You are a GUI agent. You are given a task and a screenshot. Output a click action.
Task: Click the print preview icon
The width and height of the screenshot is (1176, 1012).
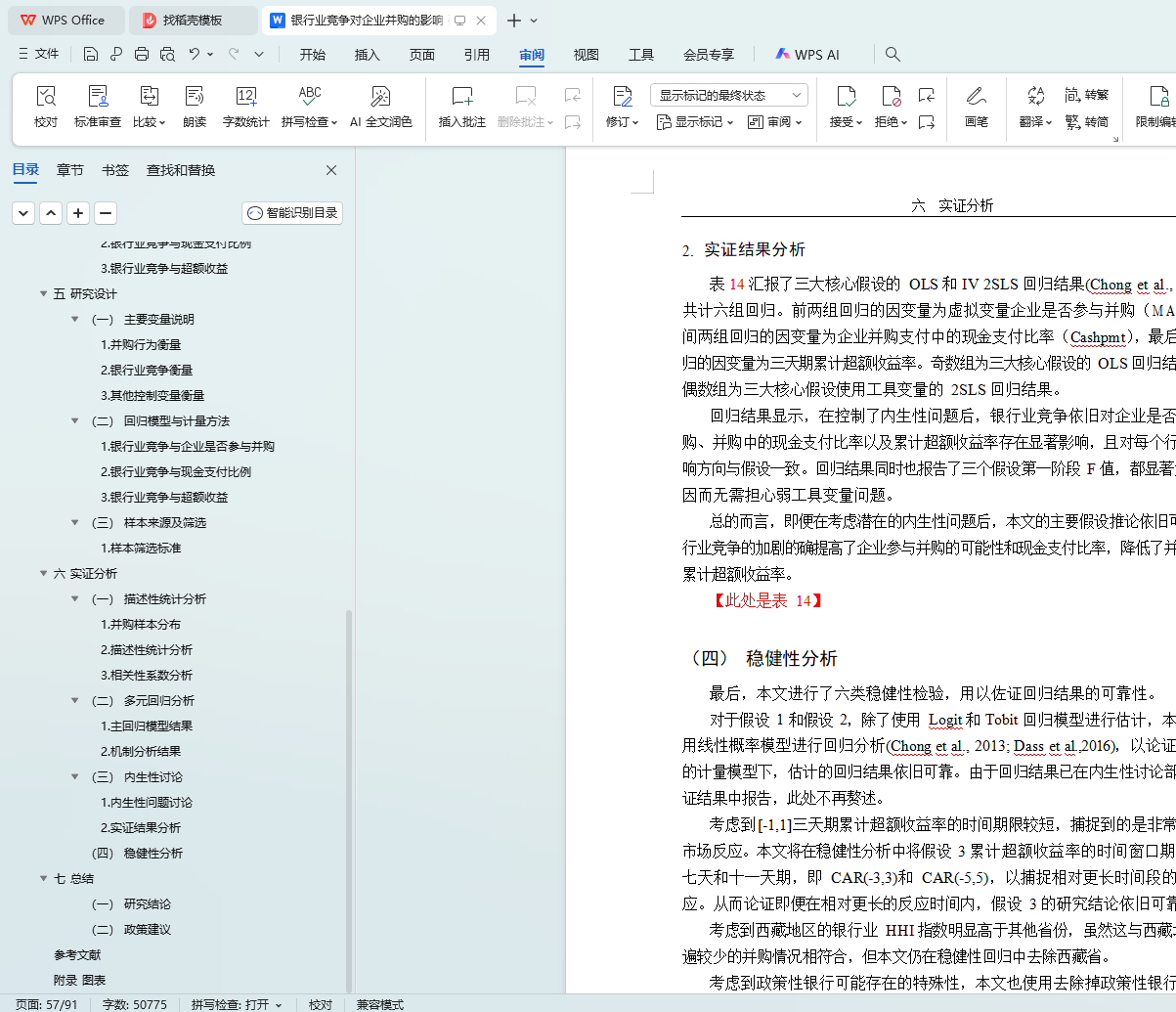click(x=167, y=55)
